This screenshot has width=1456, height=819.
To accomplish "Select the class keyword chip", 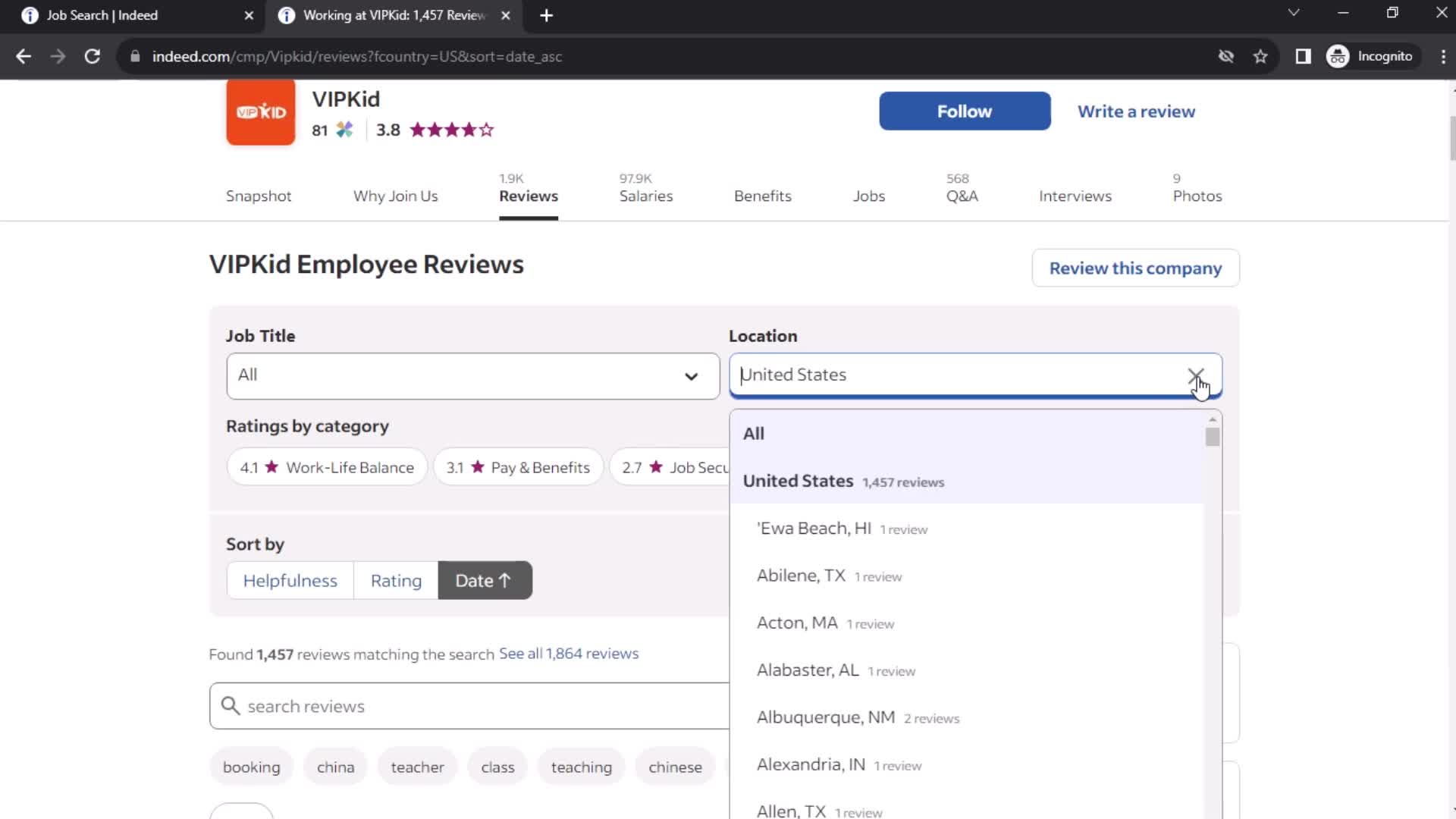I will pyautogui.click(x=497, y=767).
